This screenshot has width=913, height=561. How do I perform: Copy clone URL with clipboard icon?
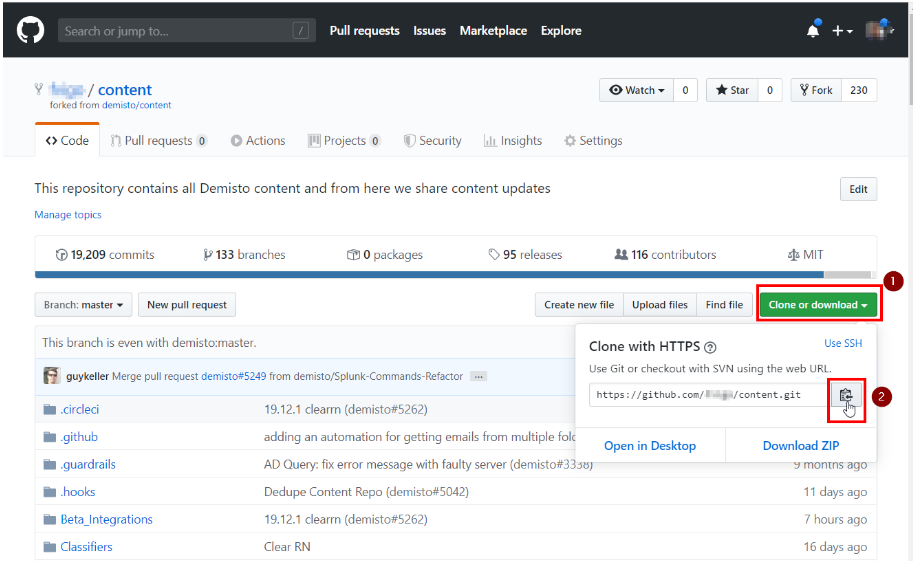(846, 396)
